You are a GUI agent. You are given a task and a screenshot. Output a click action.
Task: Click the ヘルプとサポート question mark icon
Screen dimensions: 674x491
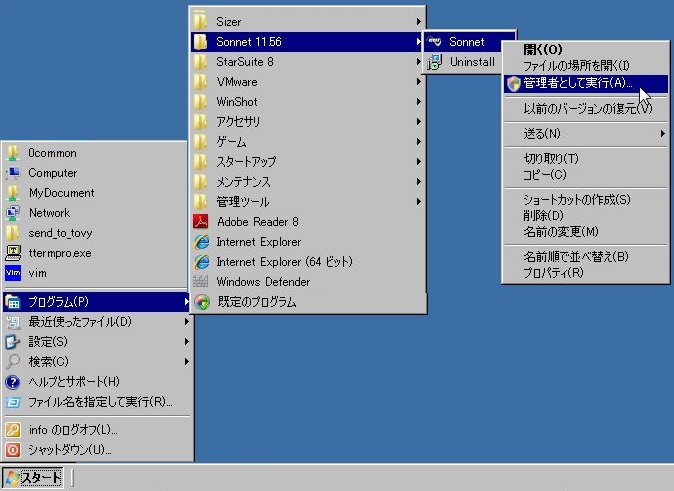(13, 382)
